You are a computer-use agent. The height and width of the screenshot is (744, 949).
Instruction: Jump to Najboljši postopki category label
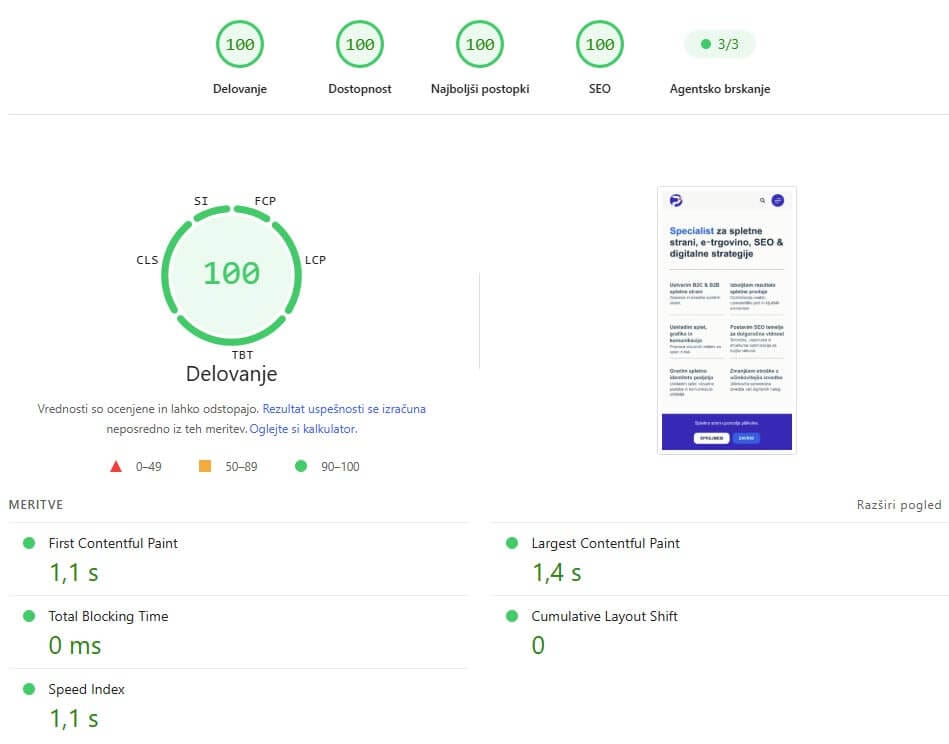(x=480, y=89)
